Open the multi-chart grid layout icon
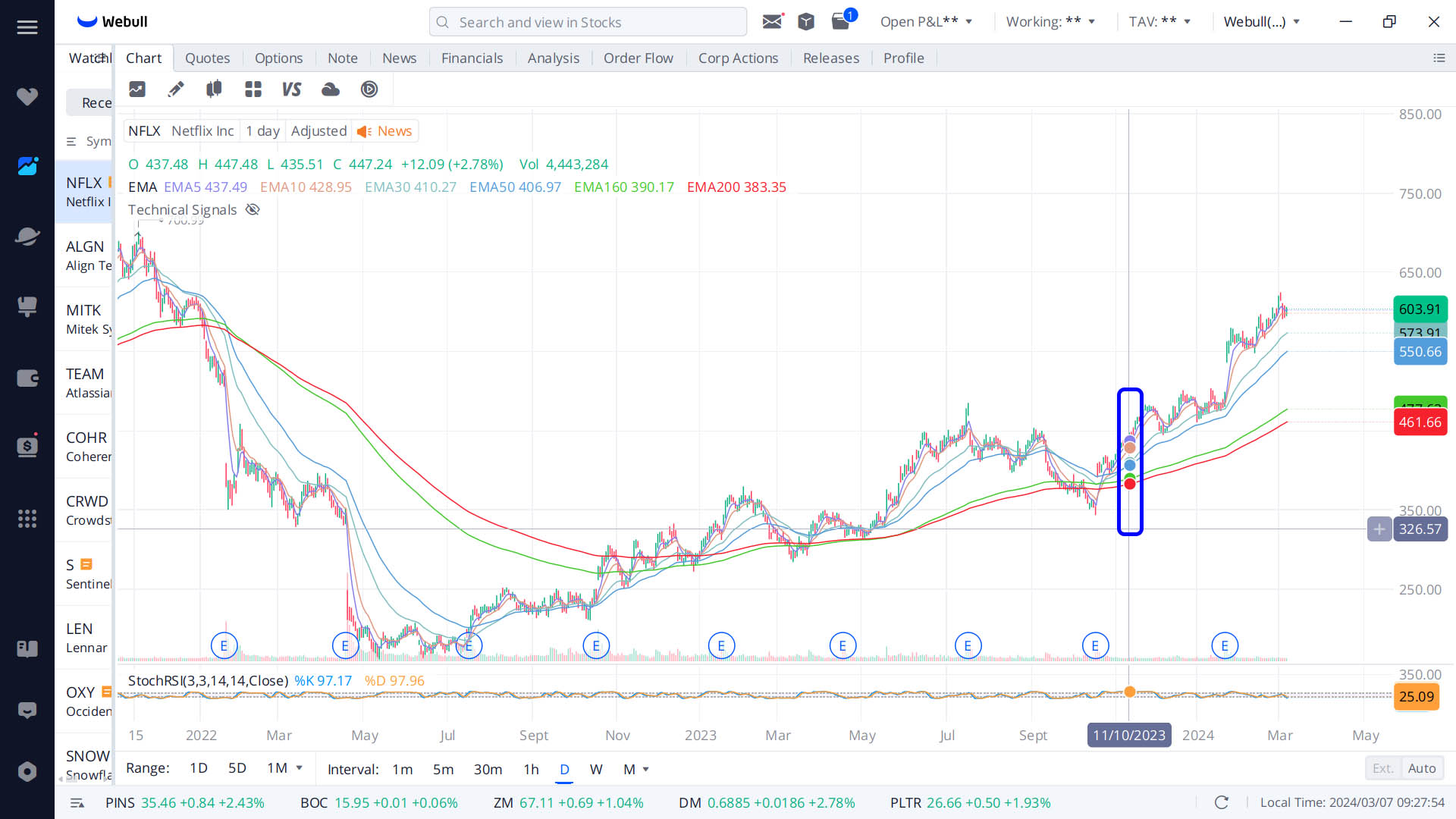The height and width of the screenshot is (819, 1456). pos(253,89)
